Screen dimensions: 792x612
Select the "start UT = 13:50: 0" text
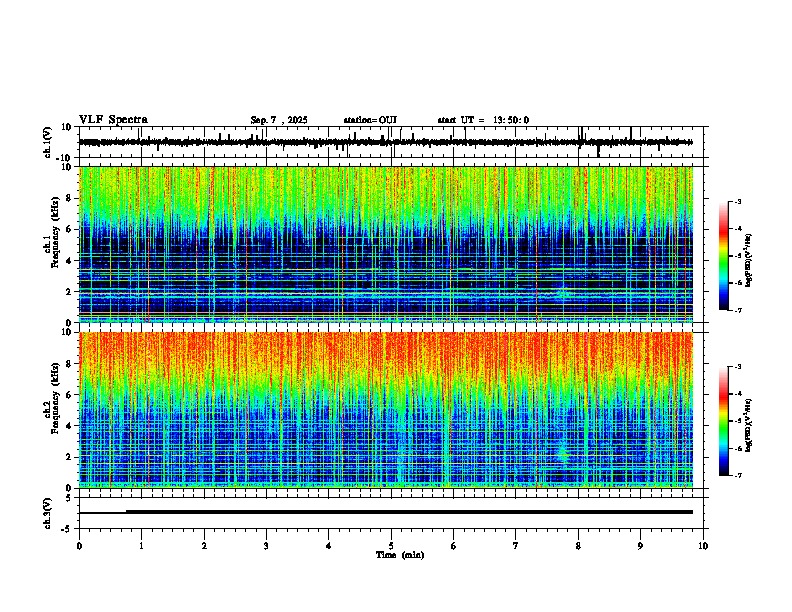pyautogui.click(x=483, y=120)
